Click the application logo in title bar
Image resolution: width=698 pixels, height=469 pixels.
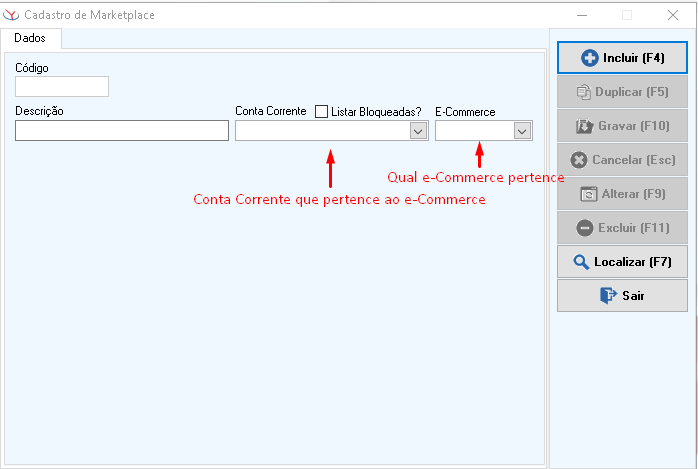click(11, 15)
